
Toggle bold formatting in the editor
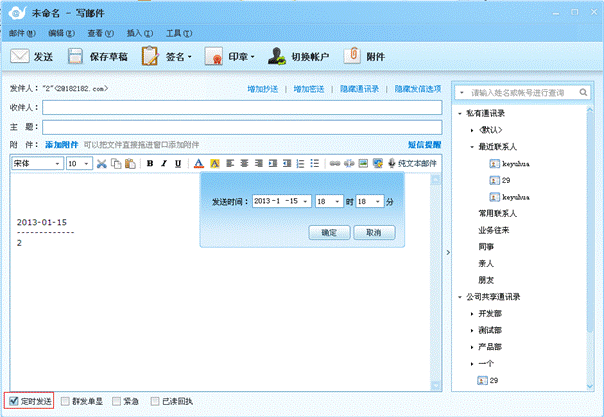(150, 163)
